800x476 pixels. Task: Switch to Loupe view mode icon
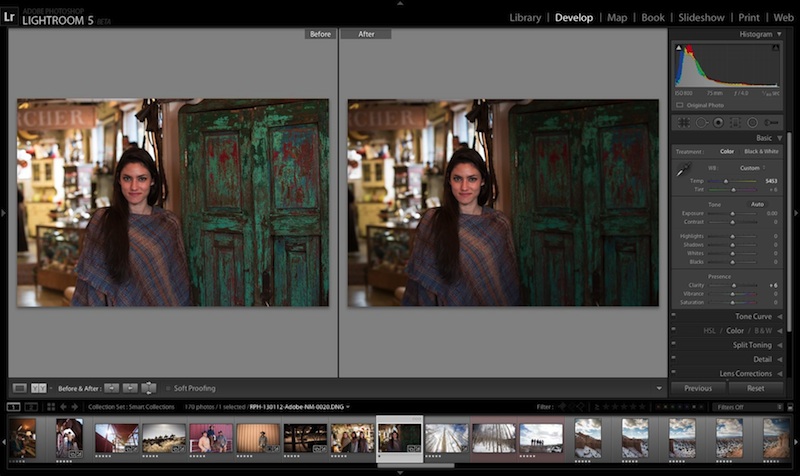pyautogui.click(x=19, y=388)
